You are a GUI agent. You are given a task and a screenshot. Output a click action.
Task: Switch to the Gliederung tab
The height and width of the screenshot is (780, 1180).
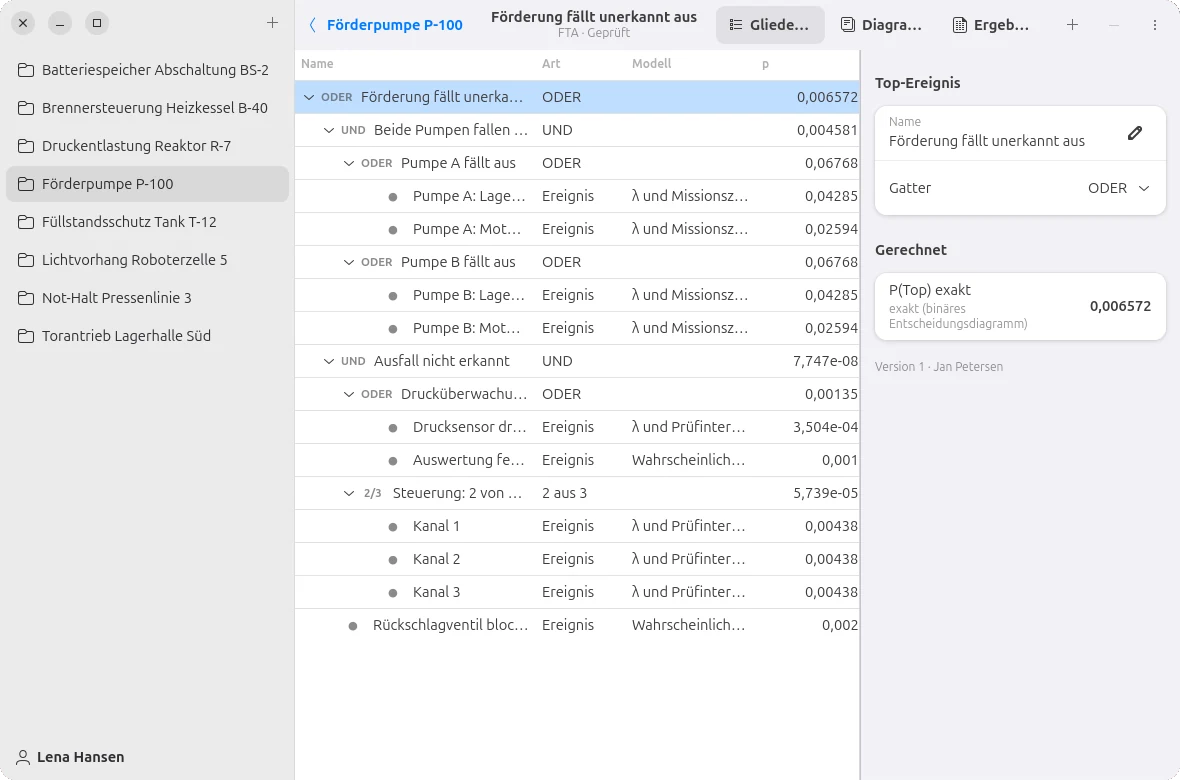tap(770, 25)
